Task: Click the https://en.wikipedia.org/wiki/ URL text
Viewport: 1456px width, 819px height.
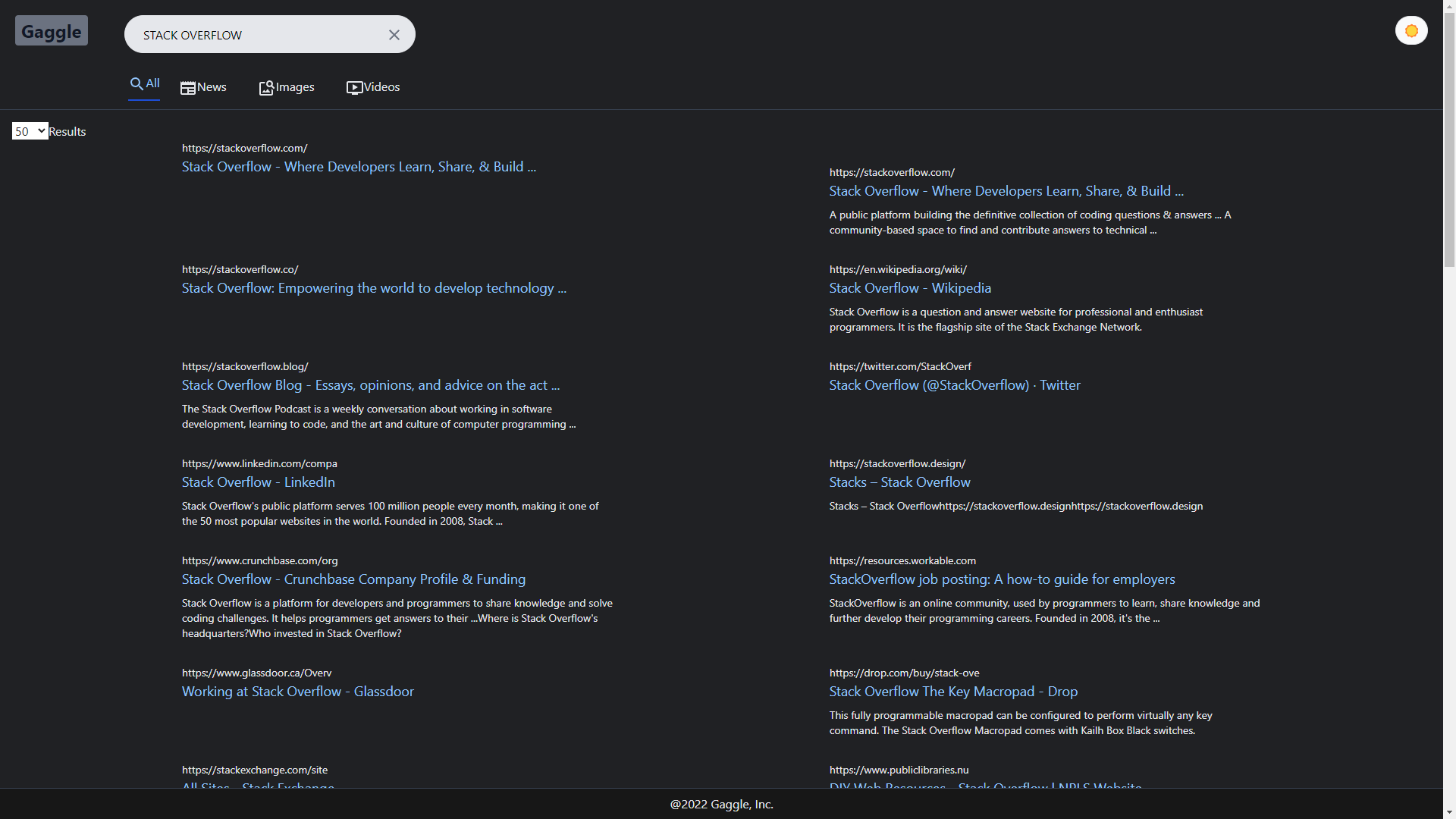Action: pyautogui.click(x=898, y=269)
